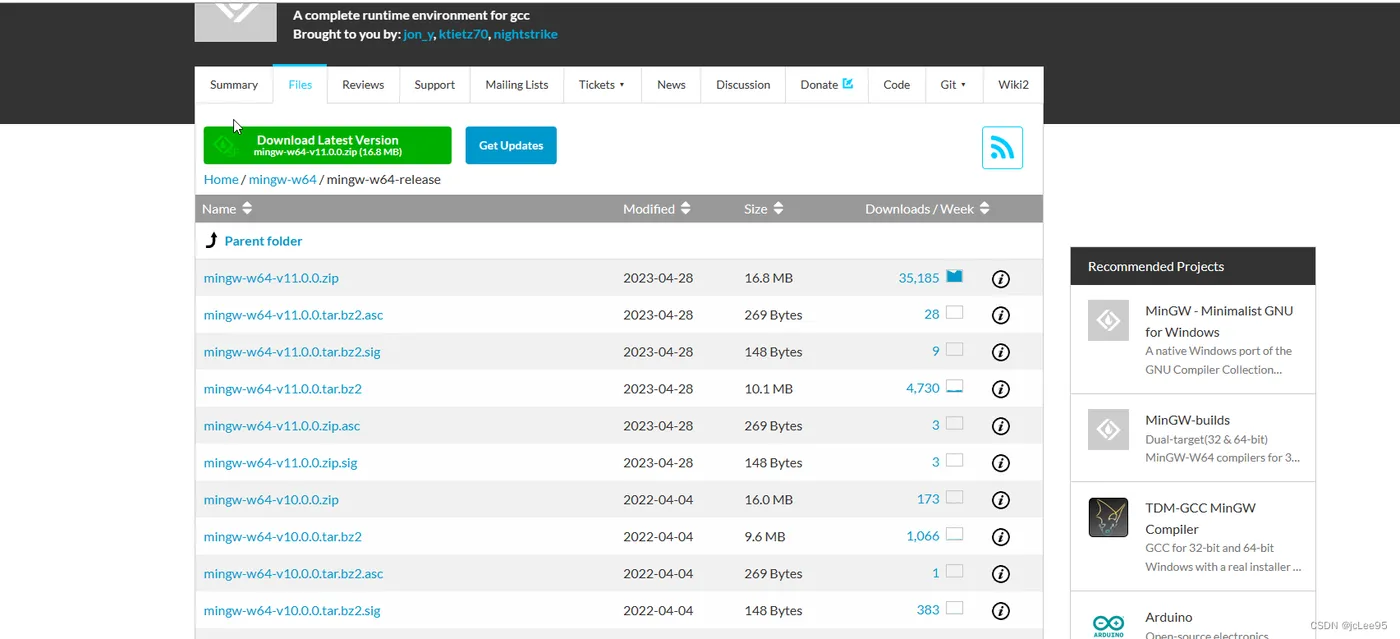Click Download Latest Version button

coord(327,145)
